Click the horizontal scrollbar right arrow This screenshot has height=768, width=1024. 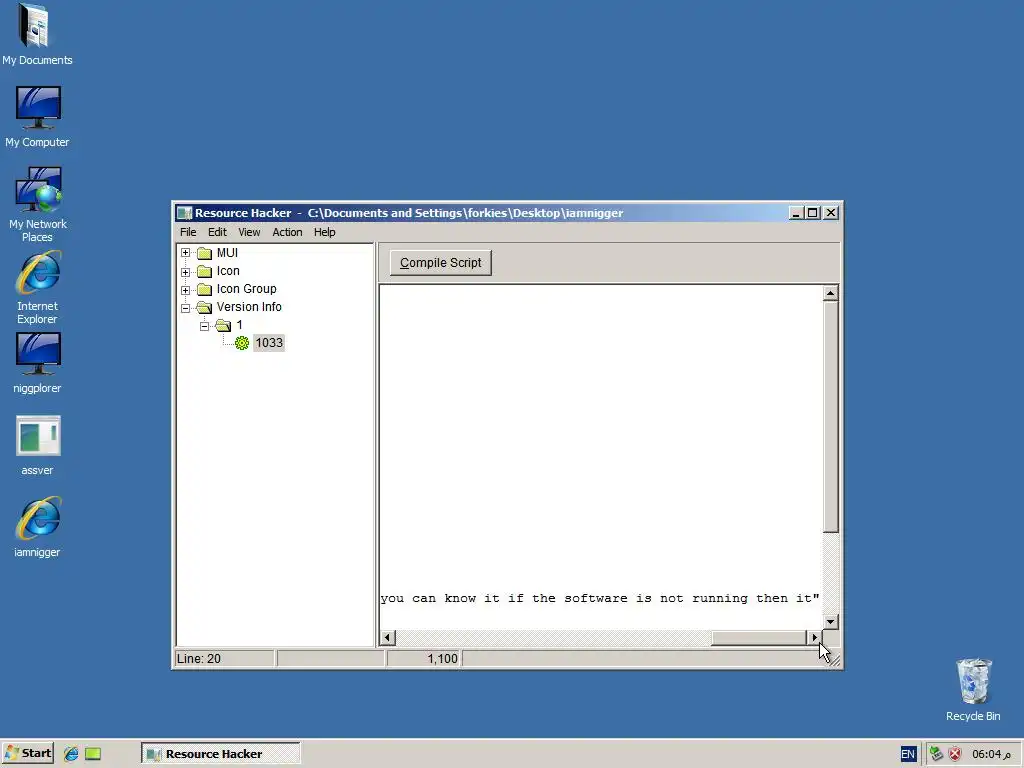point(814,637)
